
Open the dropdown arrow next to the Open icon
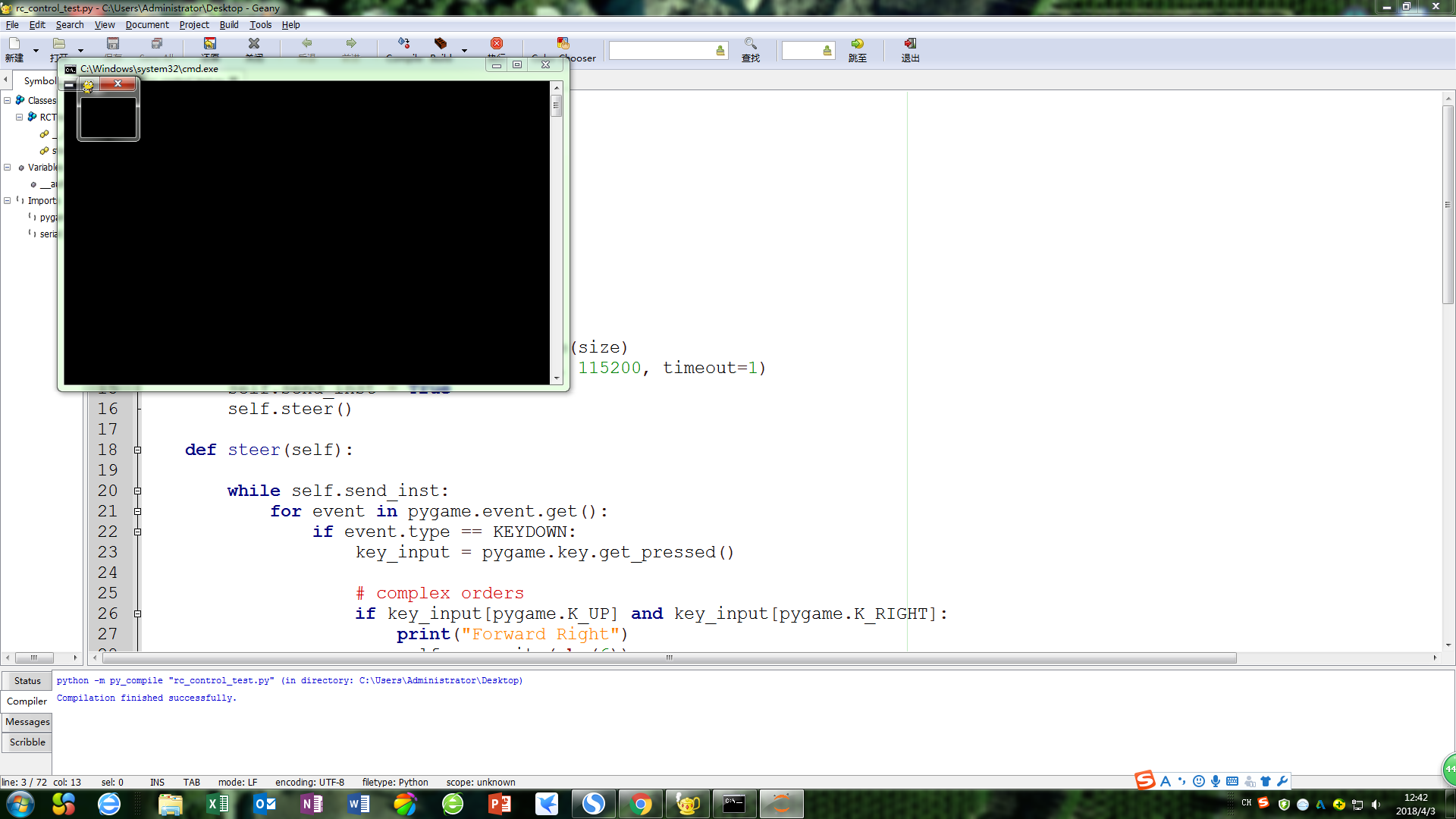point(80,50)
